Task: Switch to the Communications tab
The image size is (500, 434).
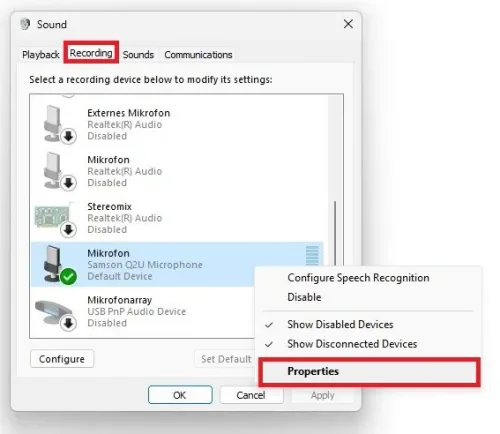Action: tap(198, 54)
